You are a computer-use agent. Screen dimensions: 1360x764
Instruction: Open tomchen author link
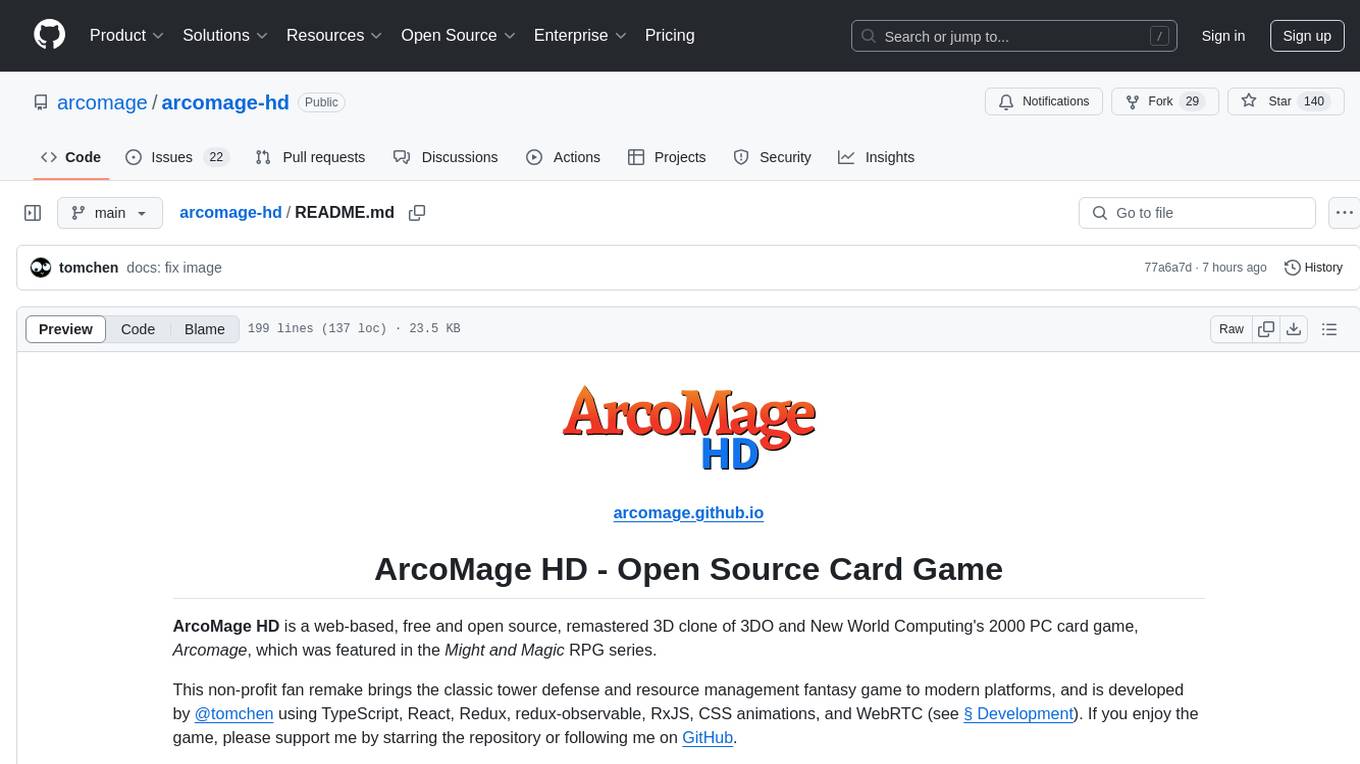[89, 267]
